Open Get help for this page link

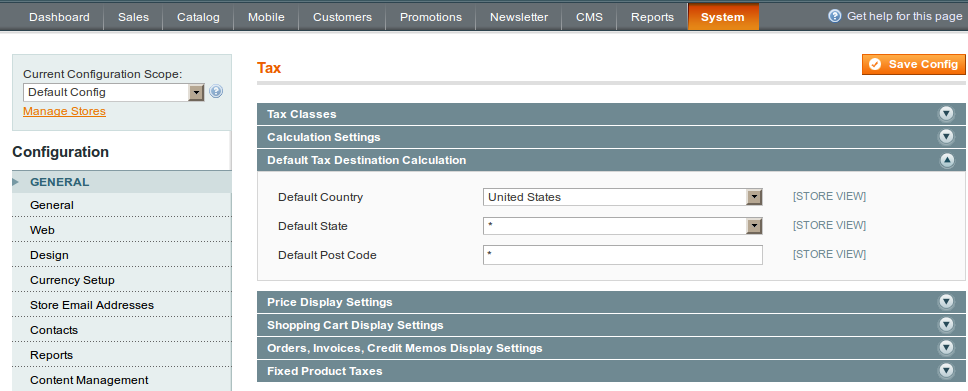[x=904, y=16]
